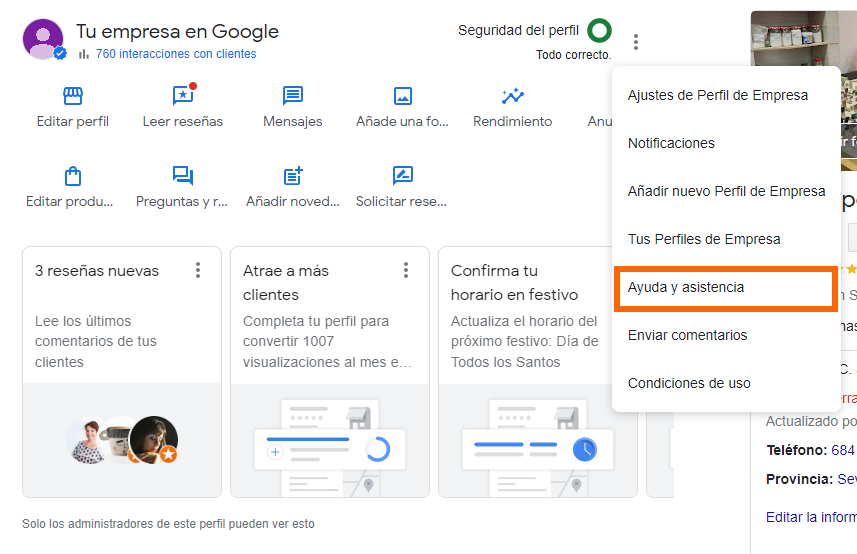The width and height of the screenshot is (857, 554).
Task: Click the Añade una foto icon
Action: 403,96
